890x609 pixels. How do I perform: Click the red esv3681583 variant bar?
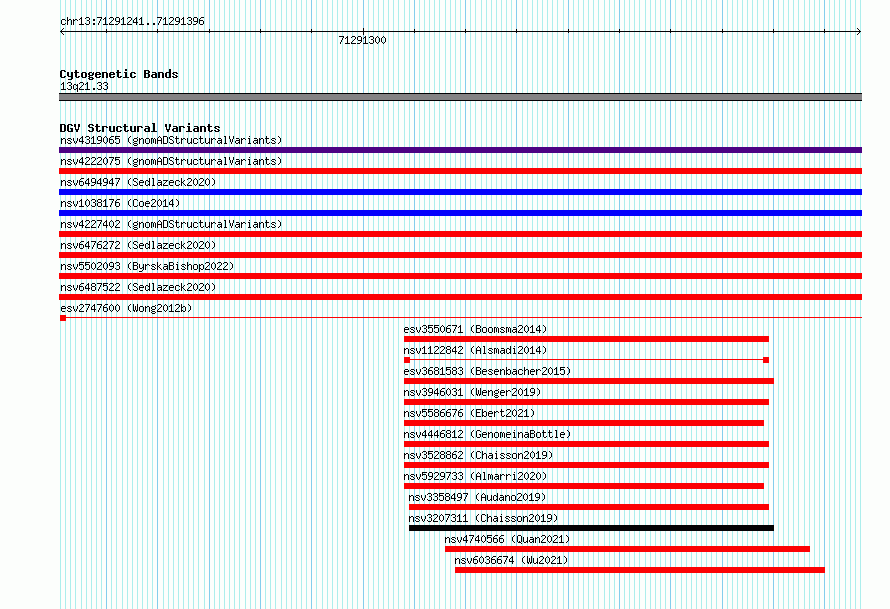point(589,381)
